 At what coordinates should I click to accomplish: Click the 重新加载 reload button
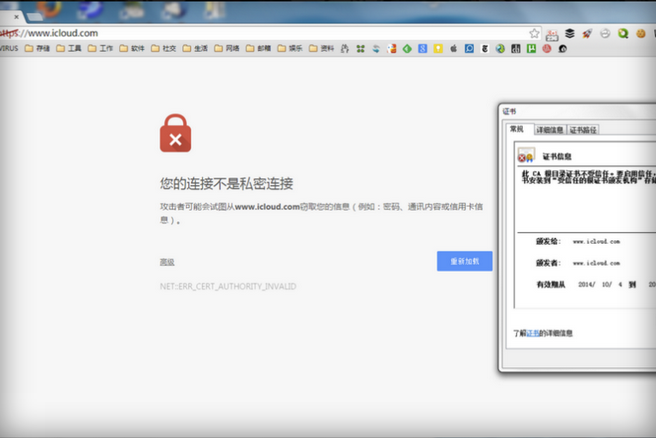(464, 261)
